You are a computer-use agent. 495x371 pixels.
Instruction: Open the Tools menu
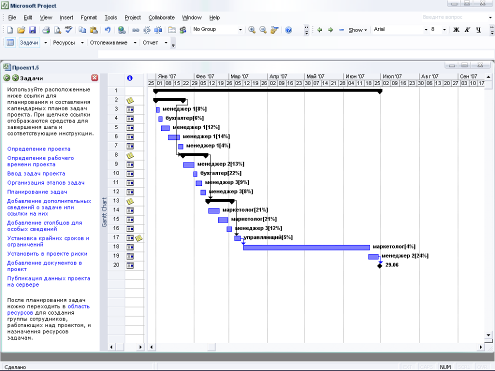tap(111, 18)
